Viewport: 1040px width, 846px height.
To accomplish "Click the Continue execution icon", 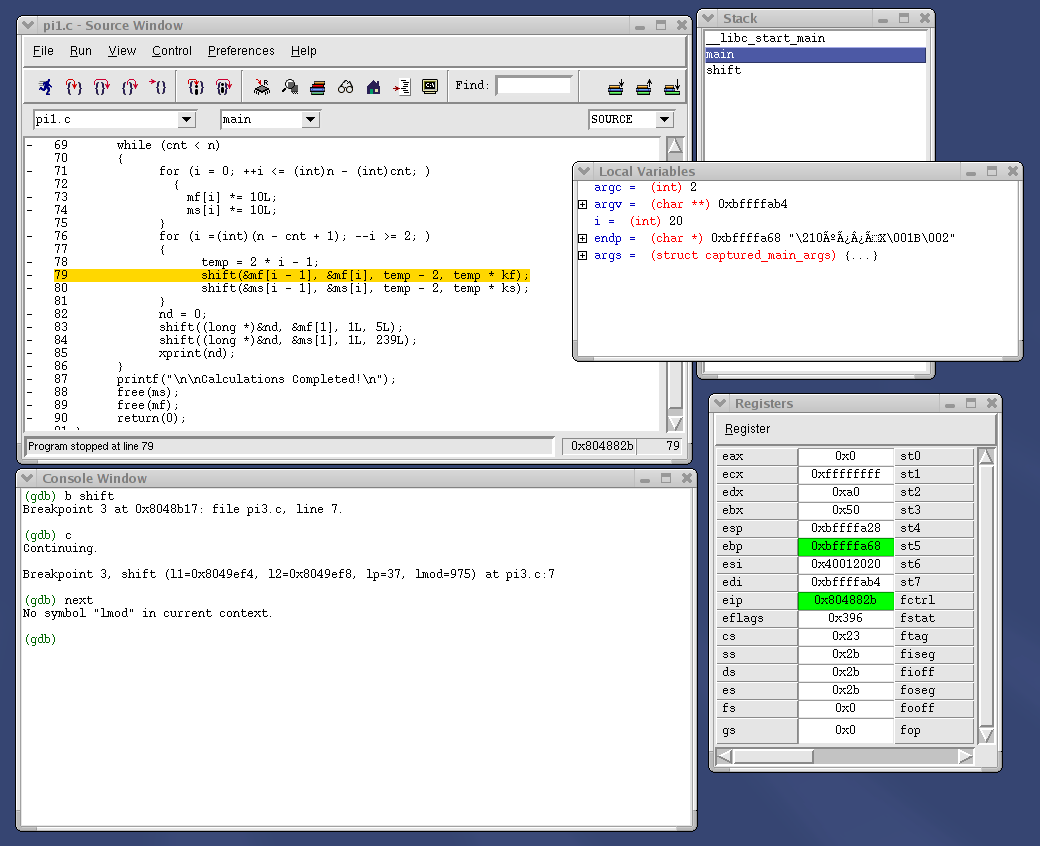I will (158, 87).
